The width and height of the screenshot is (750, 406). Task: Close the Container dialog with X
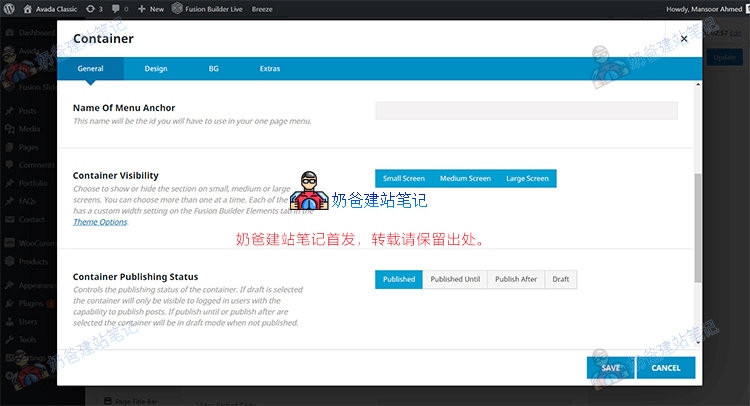(x=684, y=39)
